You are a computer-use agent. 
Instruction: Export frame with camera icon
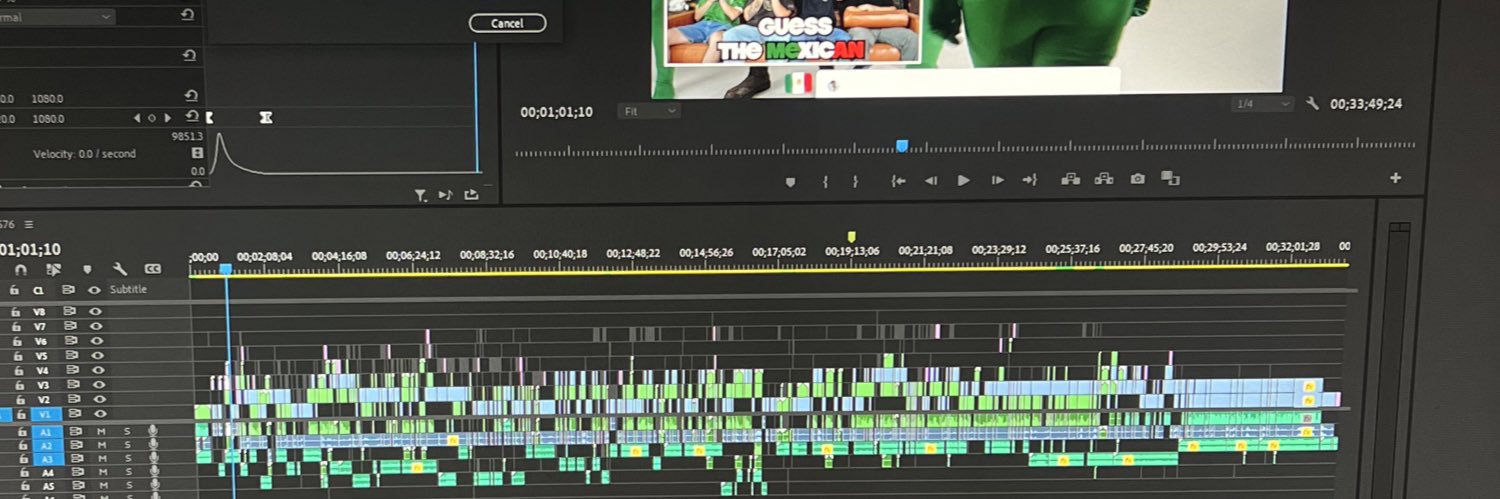pos(1138,179)
